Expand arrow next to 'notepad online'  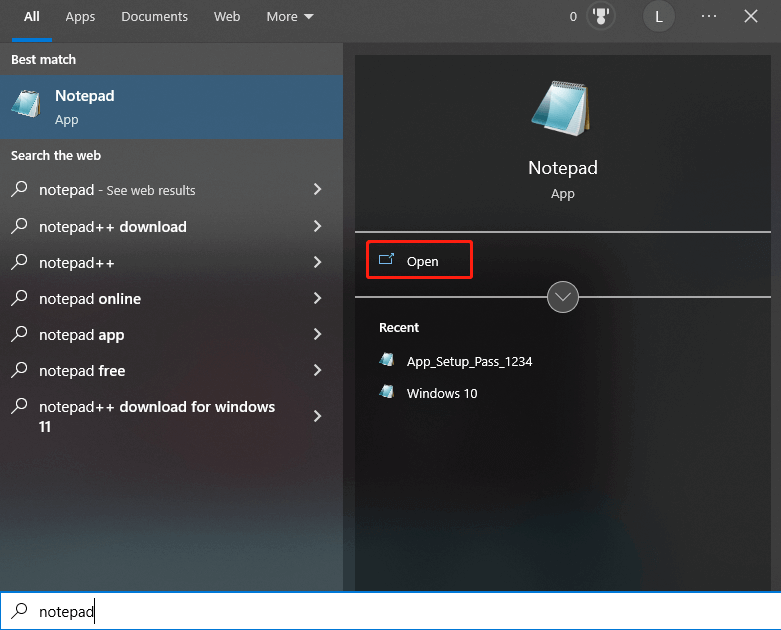point(317,298)
